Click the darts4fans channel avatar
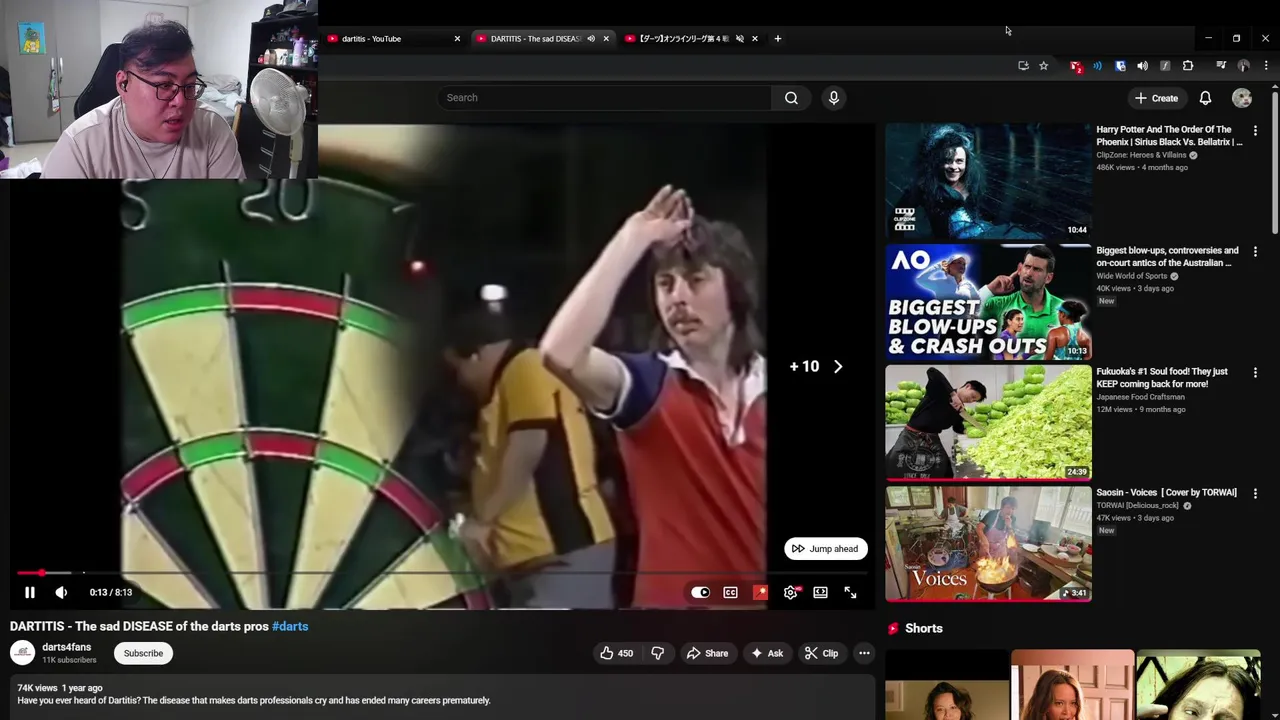 point(22,653)
